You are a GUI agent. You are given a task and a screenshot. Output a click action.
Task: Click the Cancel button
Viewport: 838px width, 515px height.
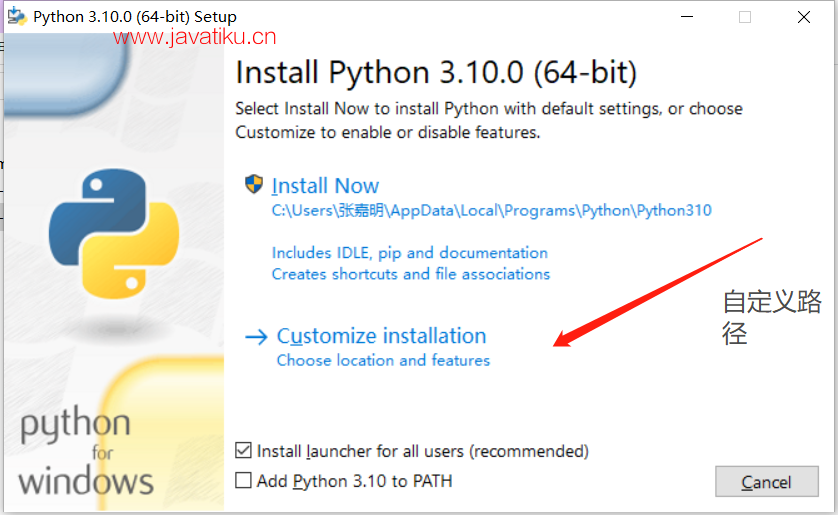tap(766, 482)
